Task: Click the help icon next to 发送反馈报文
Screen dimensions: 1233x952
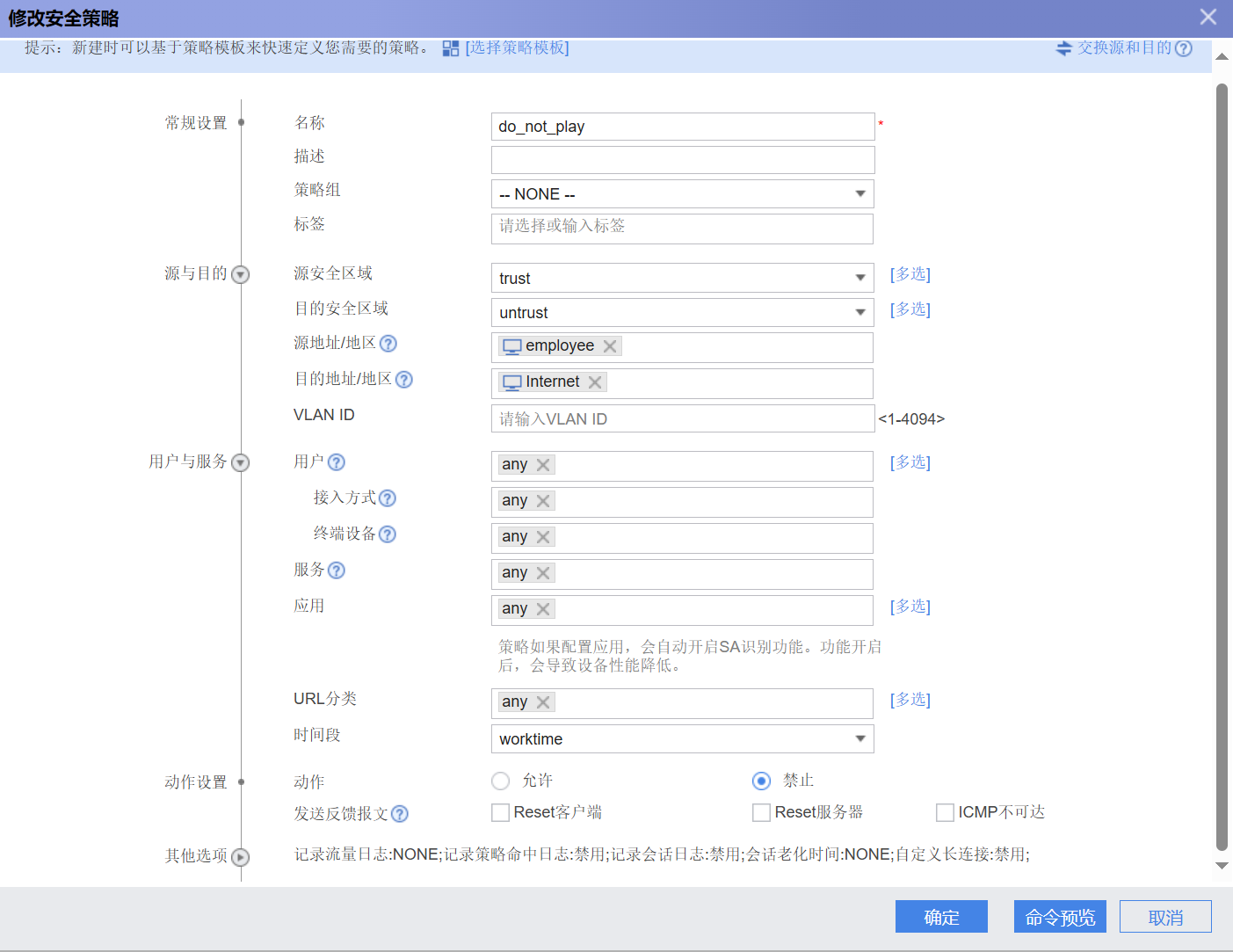Action: (x=400, y=814)
